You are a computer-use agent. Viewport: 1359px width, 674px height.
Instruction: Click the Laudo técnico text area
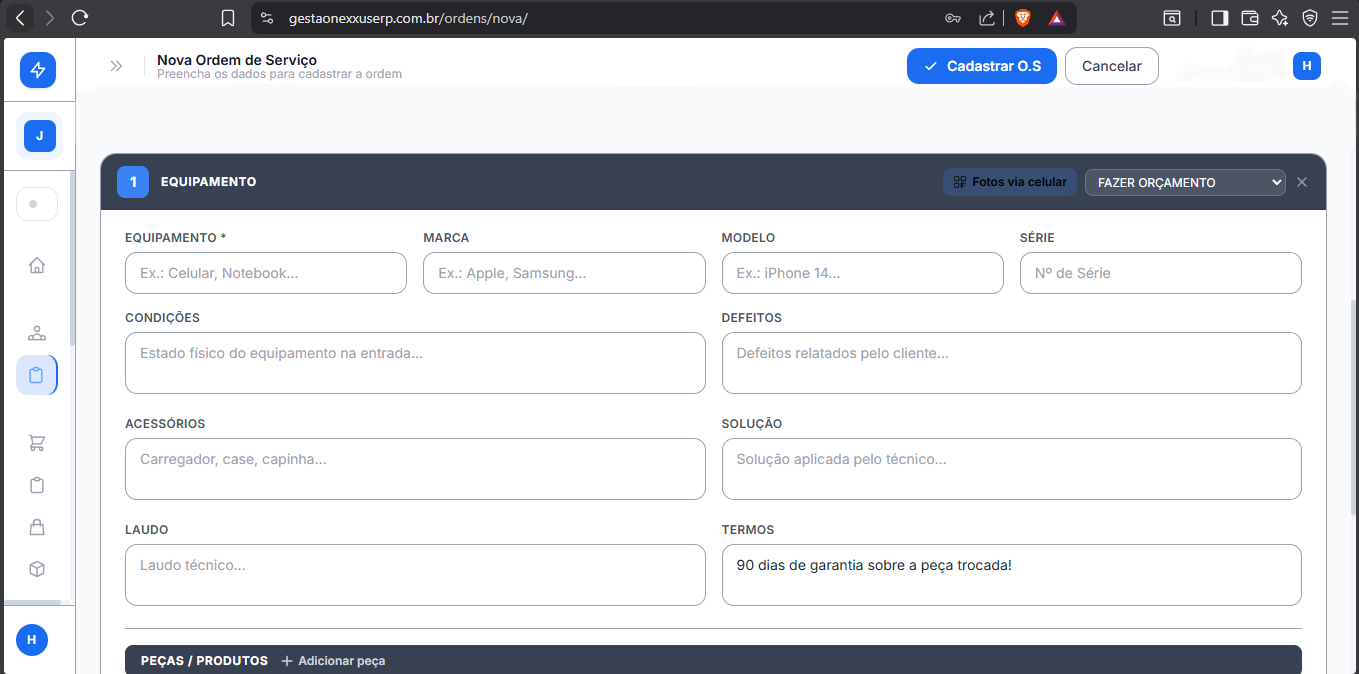(x=415, y=575)
